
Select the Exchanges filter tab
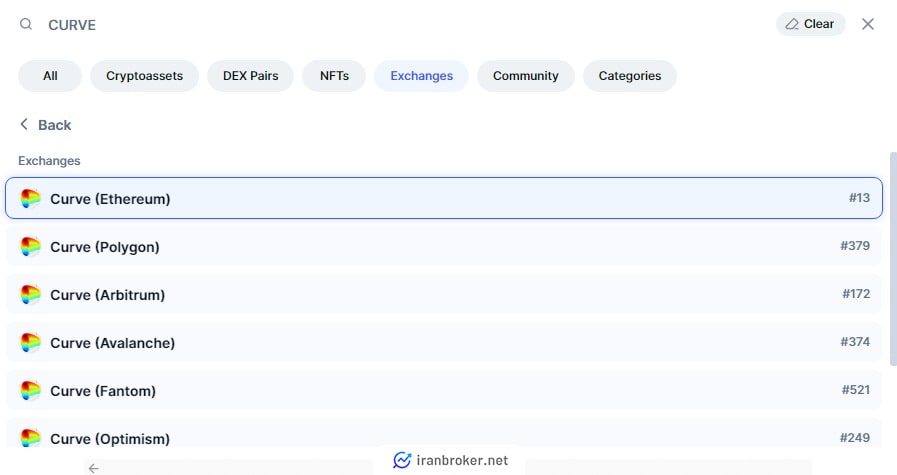tap(422, 76)
